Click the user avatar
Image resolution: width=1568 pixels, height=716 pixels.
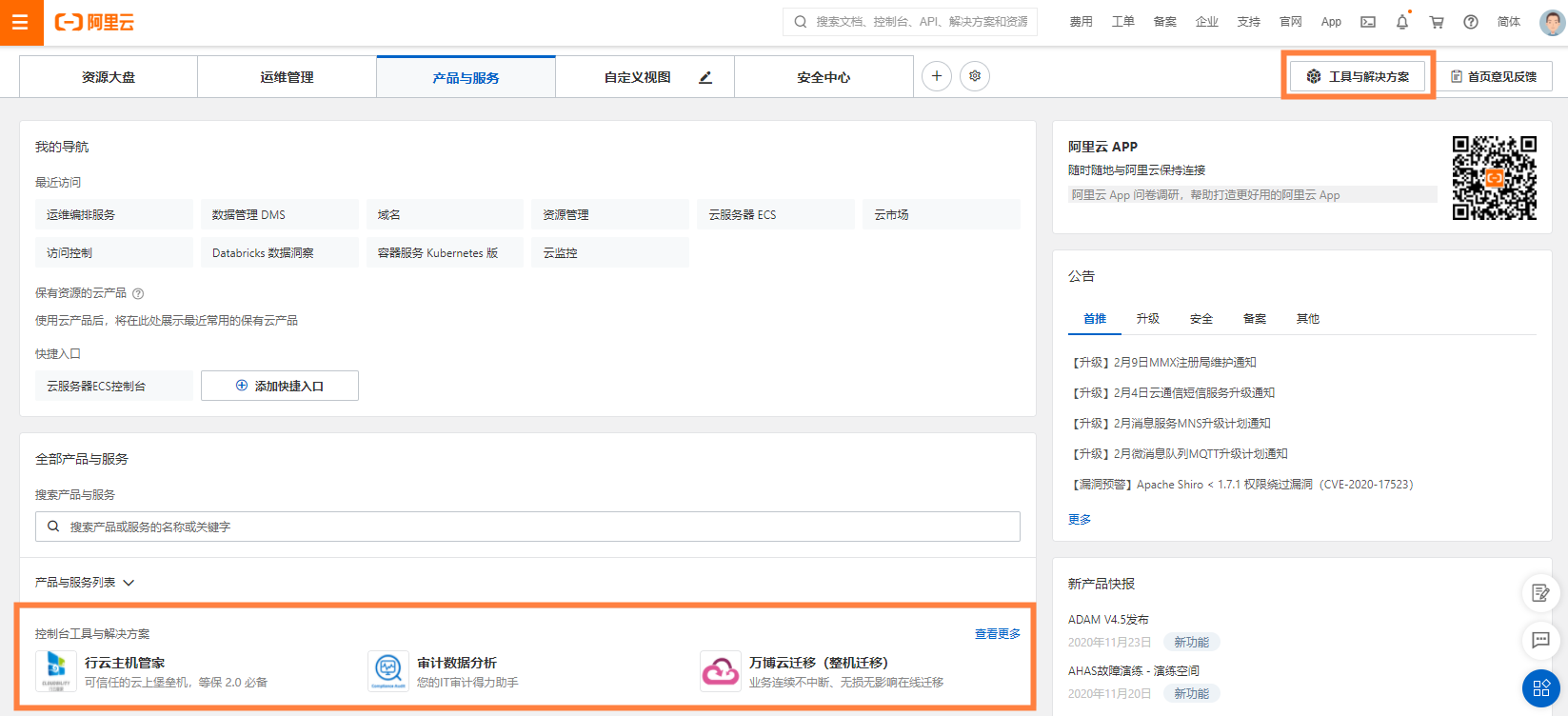(1553, 22)
